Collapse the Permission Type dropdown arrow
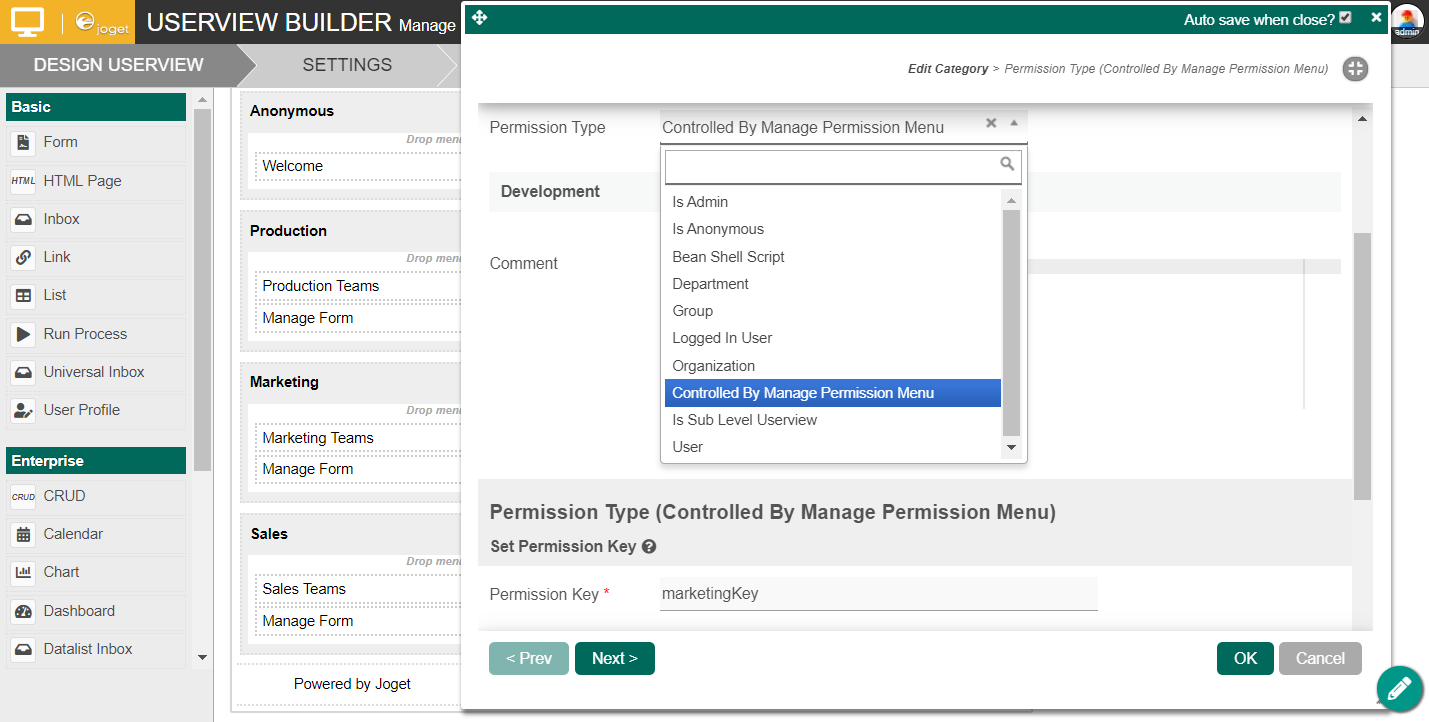Screen dimensions: 1429x722 [x=1013, y=123]
